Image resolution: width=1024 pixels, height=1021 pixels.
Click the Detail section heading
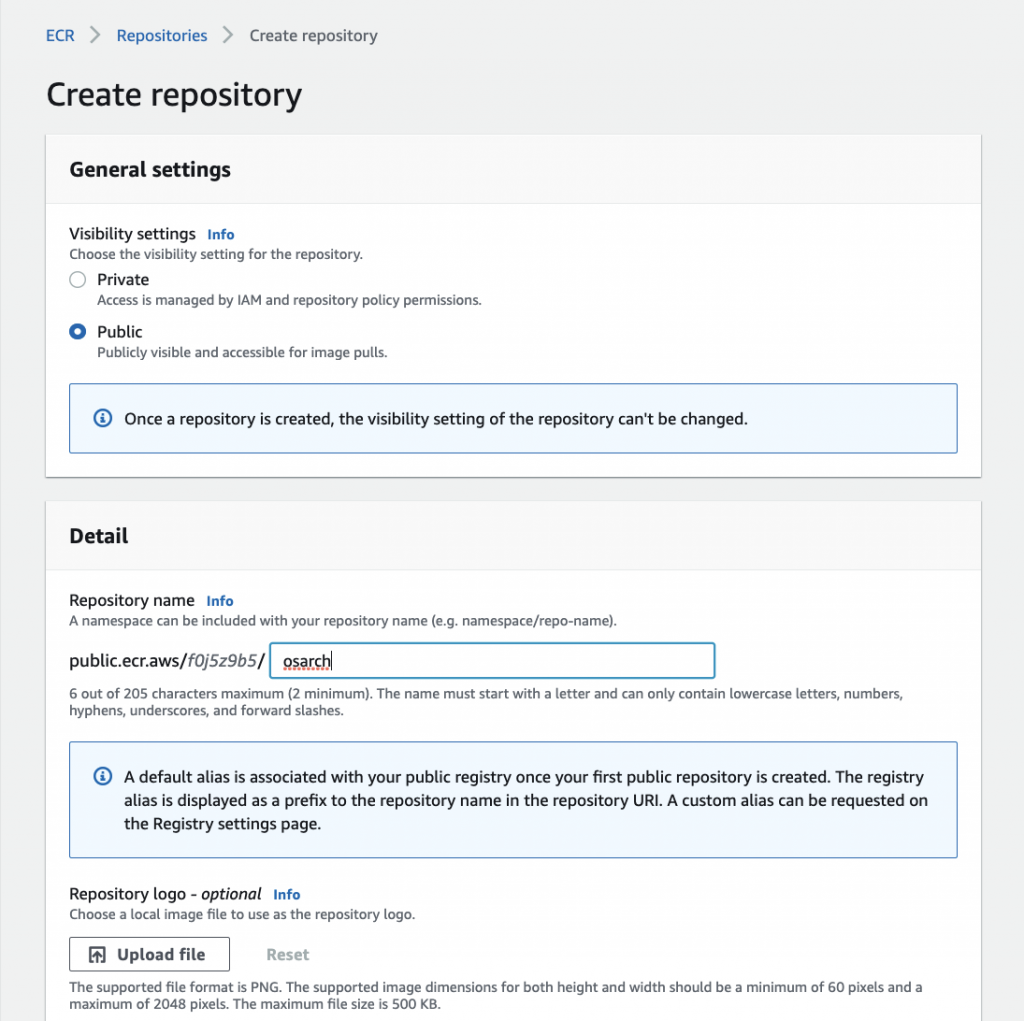point(99,536)
